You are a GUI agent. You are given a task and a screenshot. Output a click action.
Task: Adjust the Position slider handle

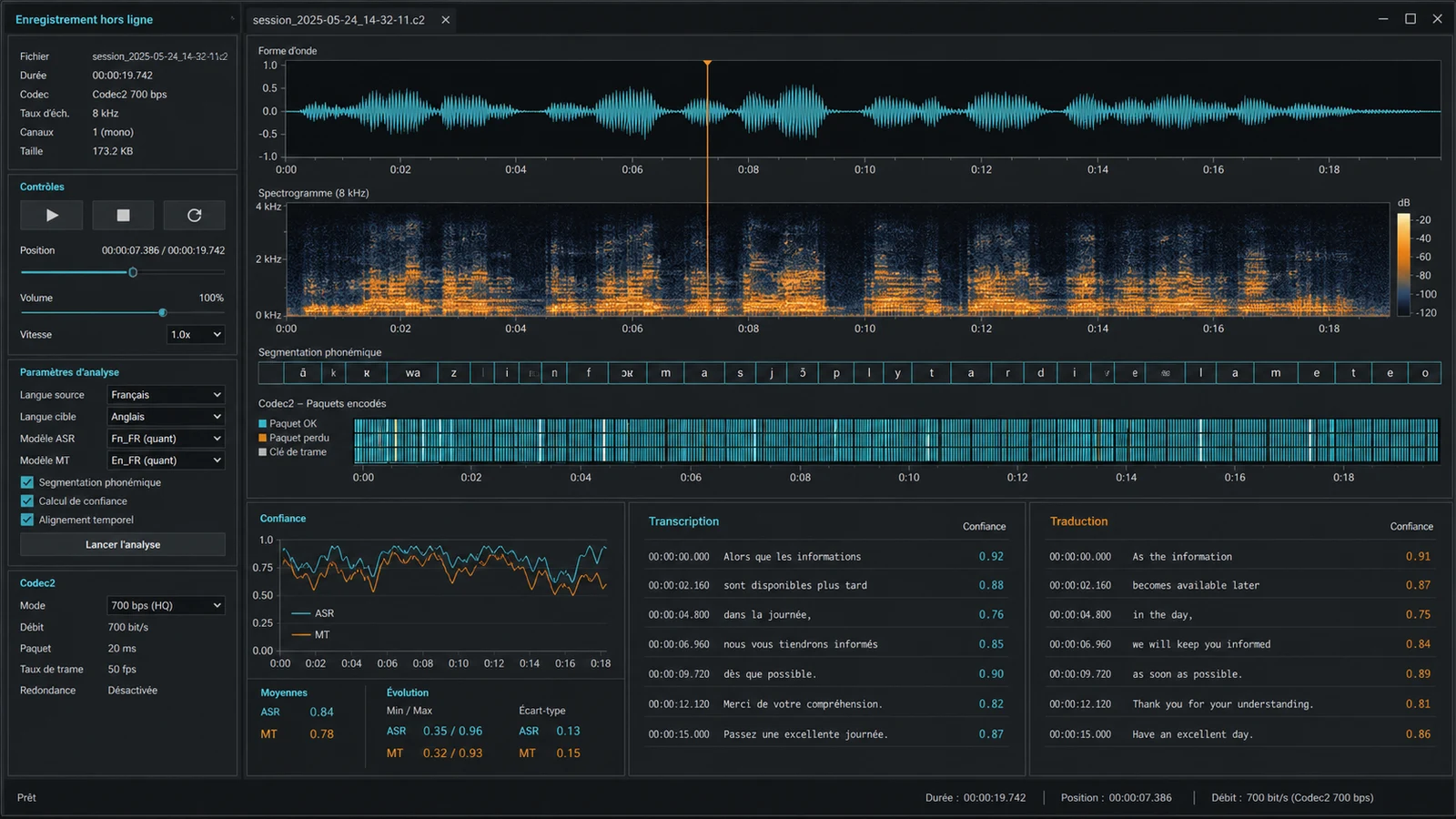coord(133,272)
